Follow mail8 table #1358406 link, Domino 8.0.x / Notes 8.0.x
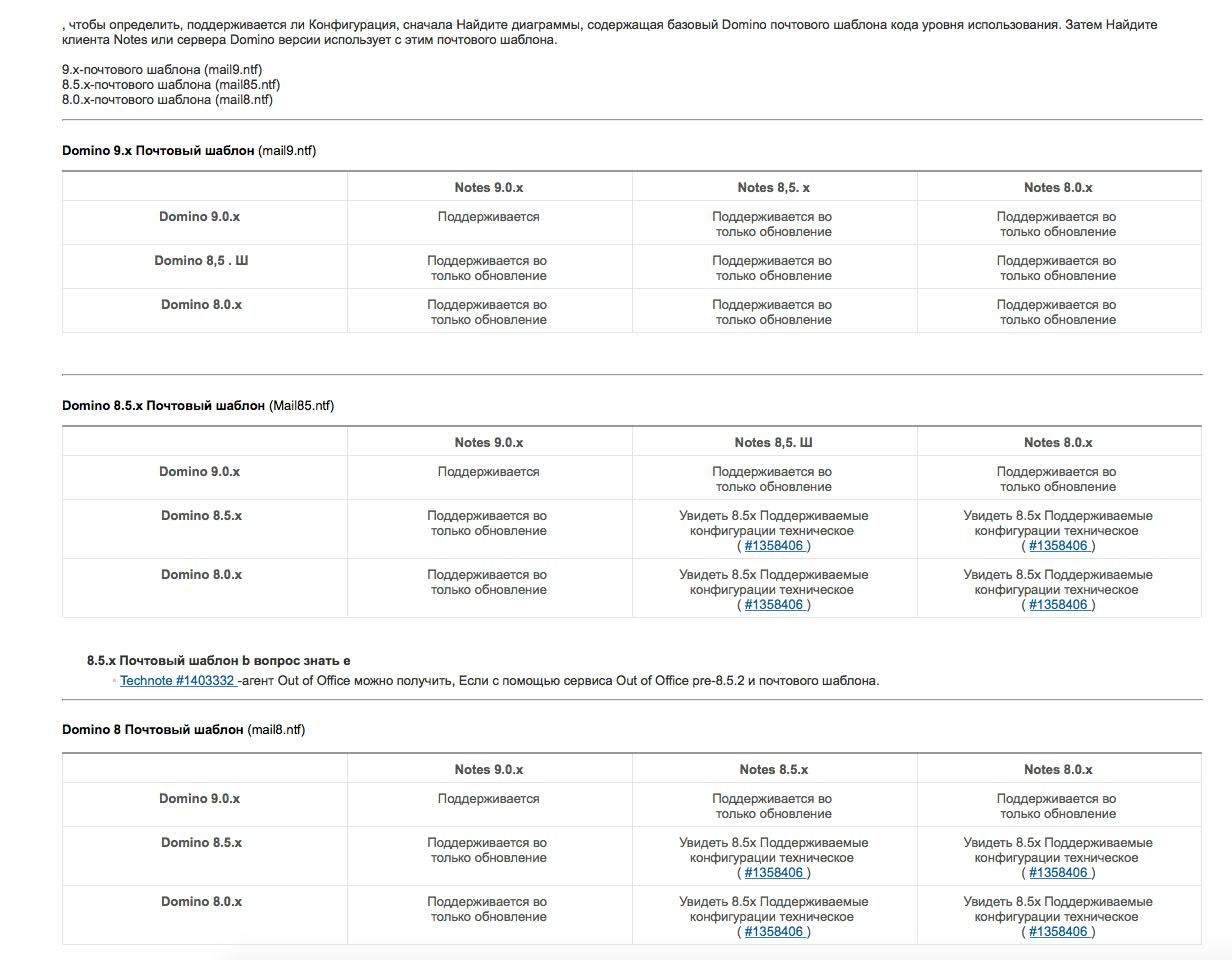This screenshot has height=960, width=1232. pyautogui.click(x=1059, y=932)
